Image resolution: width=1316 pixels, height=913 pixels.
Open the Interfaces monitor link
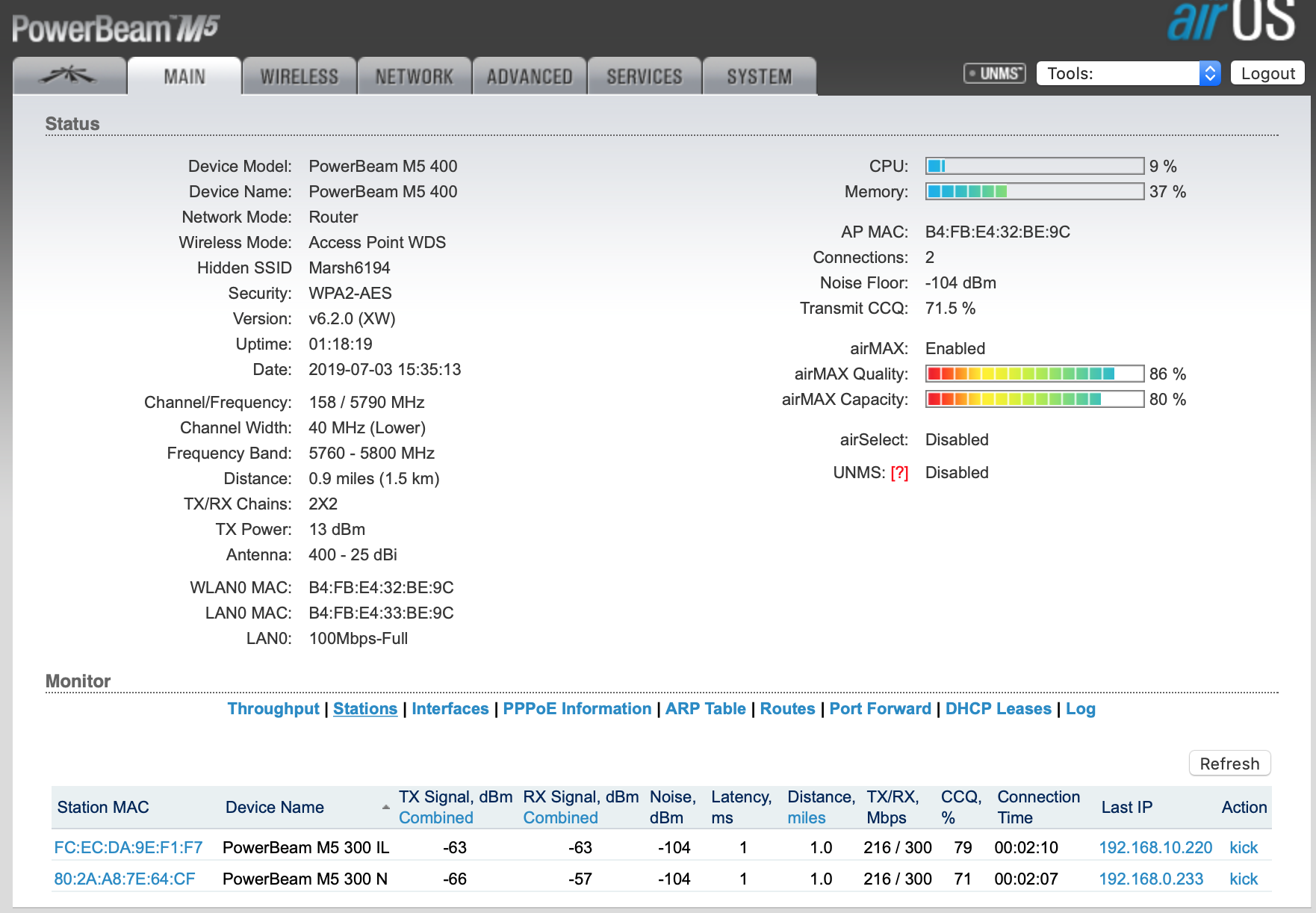(x=450, y=709)
